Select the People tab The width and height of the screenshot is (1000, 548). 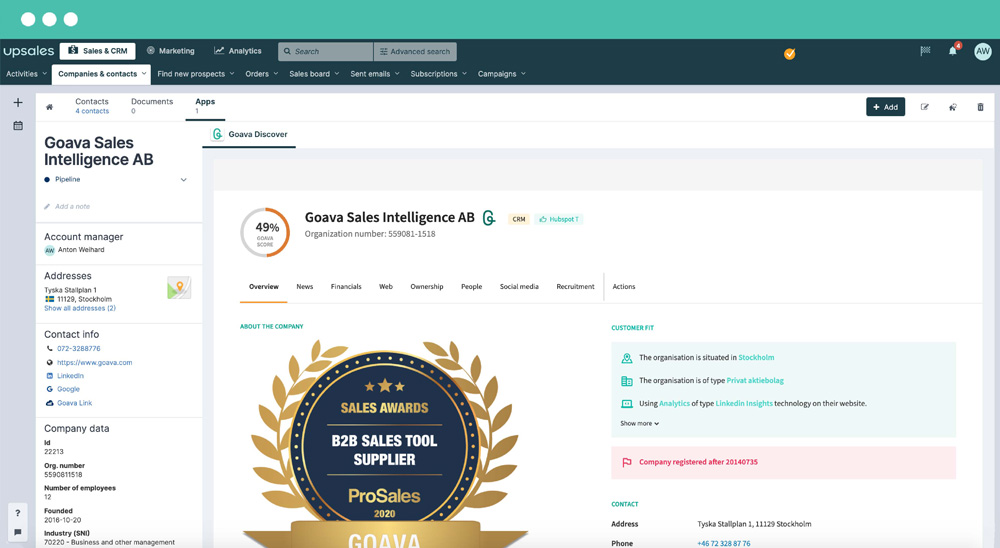(x=471, y=287)
